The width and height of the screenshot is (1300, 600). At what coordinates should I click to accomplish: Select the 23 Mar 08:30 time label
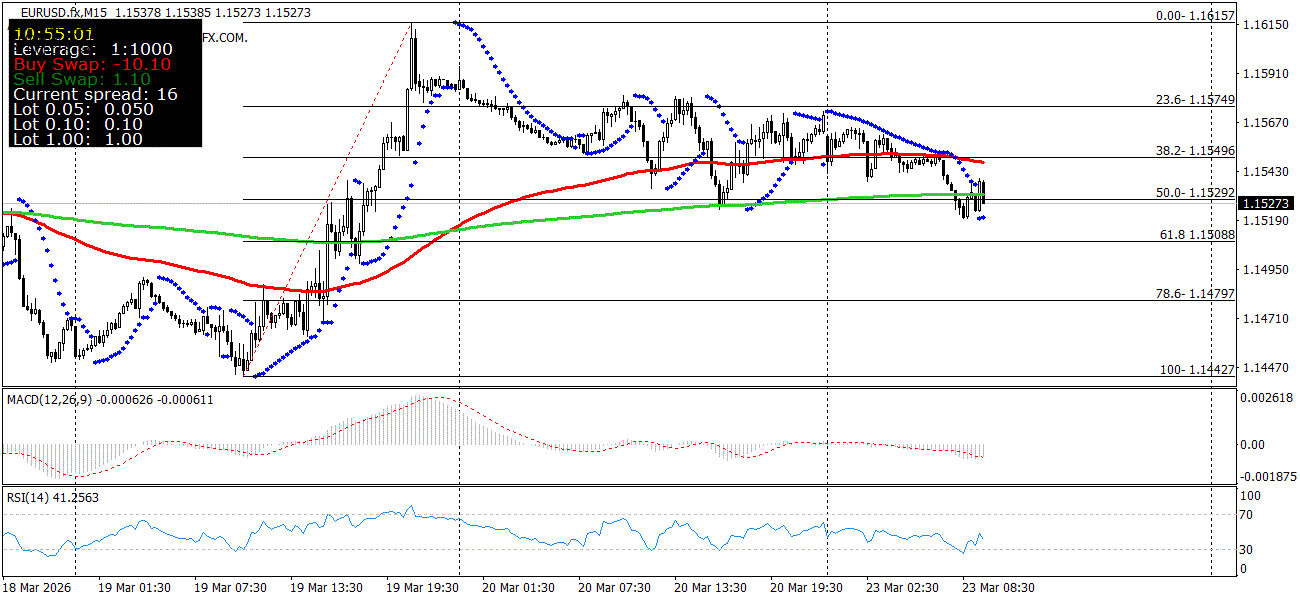click(998, 588)
